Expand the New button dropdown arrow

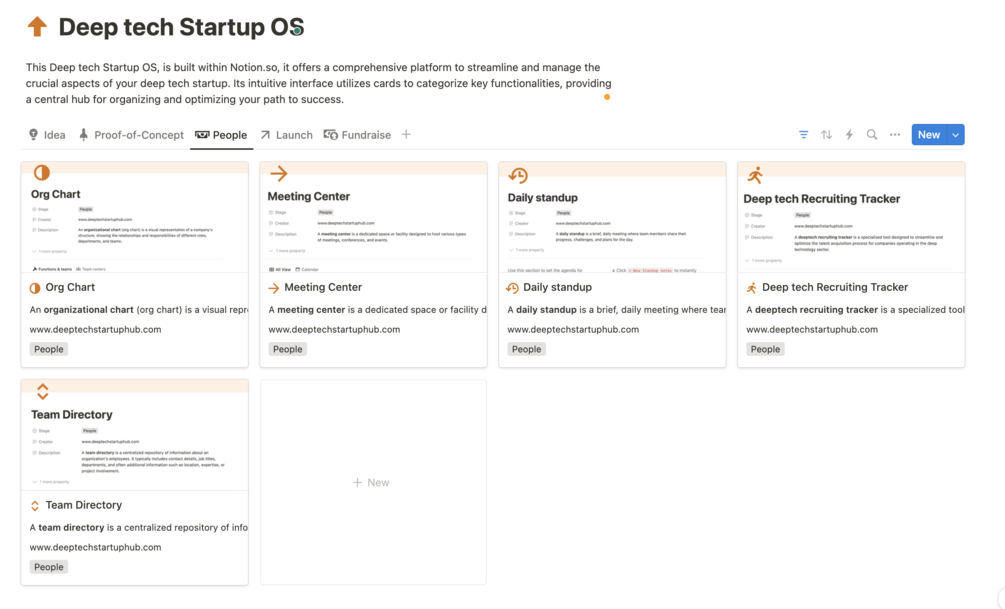[x=956, y=135]
